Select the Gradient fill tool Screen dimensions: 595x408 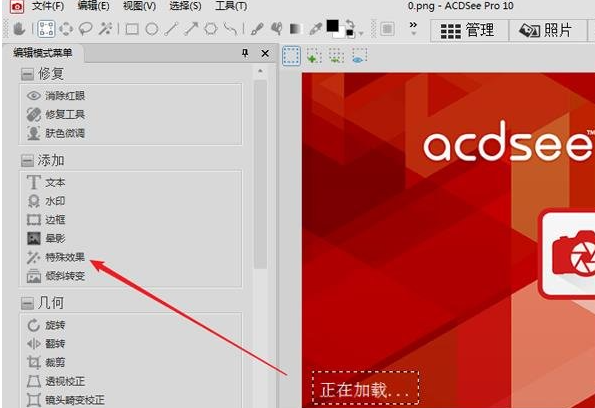pos(296,29)
